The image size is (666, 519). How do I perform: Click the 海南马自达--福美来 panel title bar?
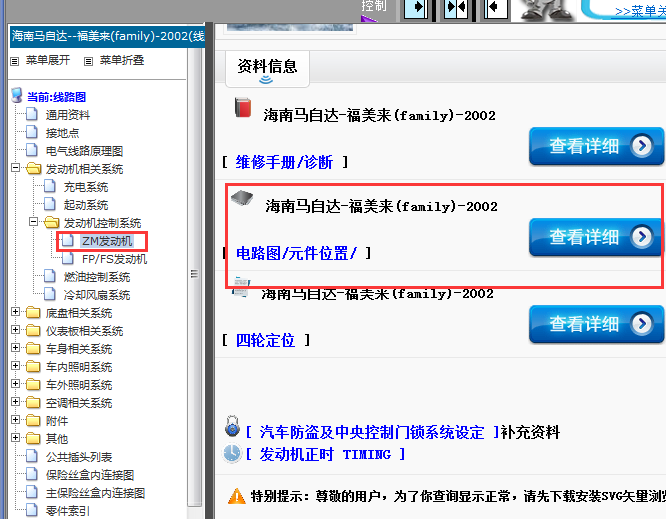point(107,36)
